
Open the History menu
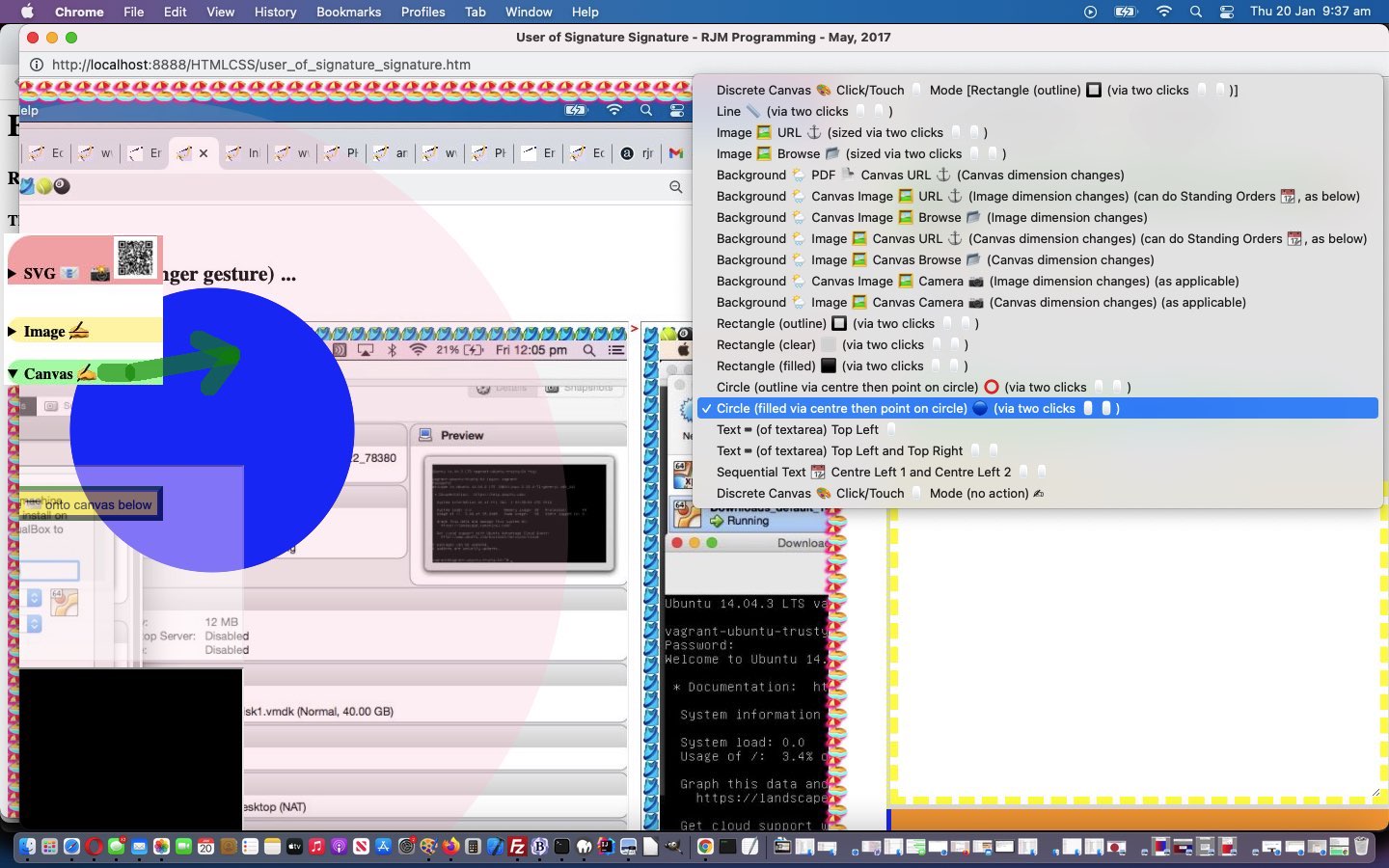pos(275,12)
